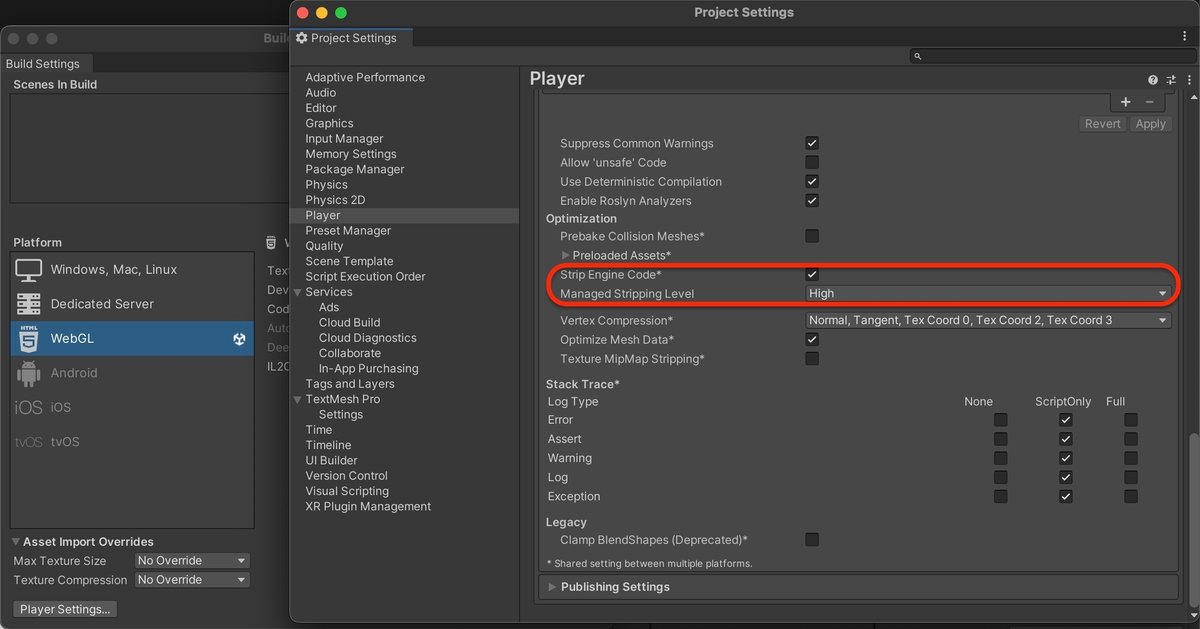Open the Project Settings kebab menu
The height and width of the screenshot is (629, 1200).
(x=1185, y=36)
